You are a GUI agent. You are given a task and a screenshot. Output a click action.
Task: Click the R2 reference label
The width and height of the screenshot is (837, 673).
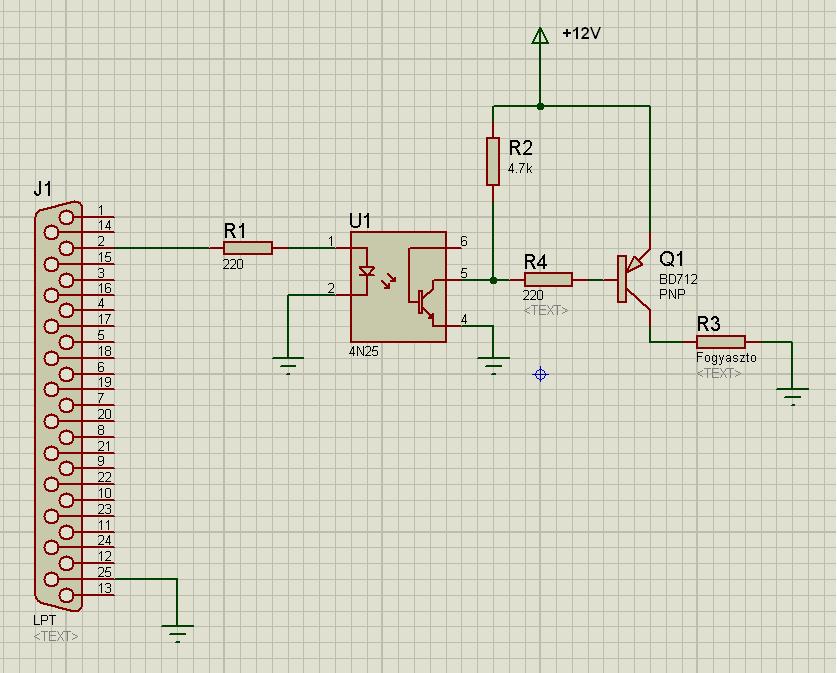point(520,148)
